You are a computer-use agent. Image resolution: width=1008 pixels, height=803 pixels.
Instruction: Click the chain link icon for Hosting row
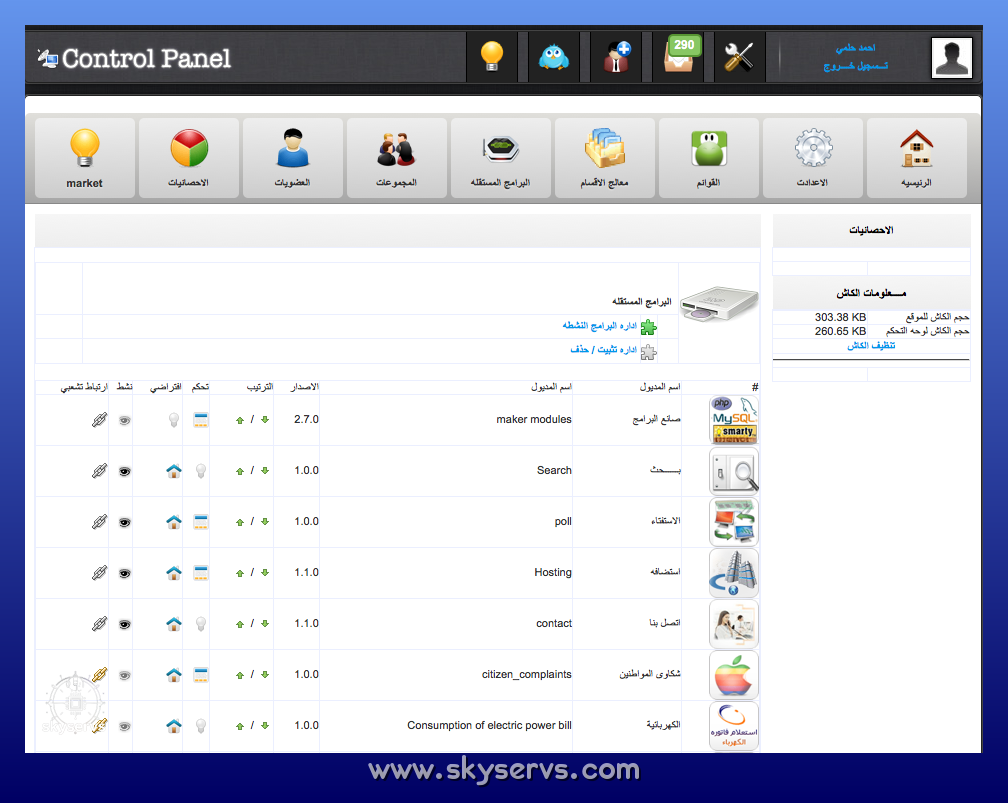[99, 573]
